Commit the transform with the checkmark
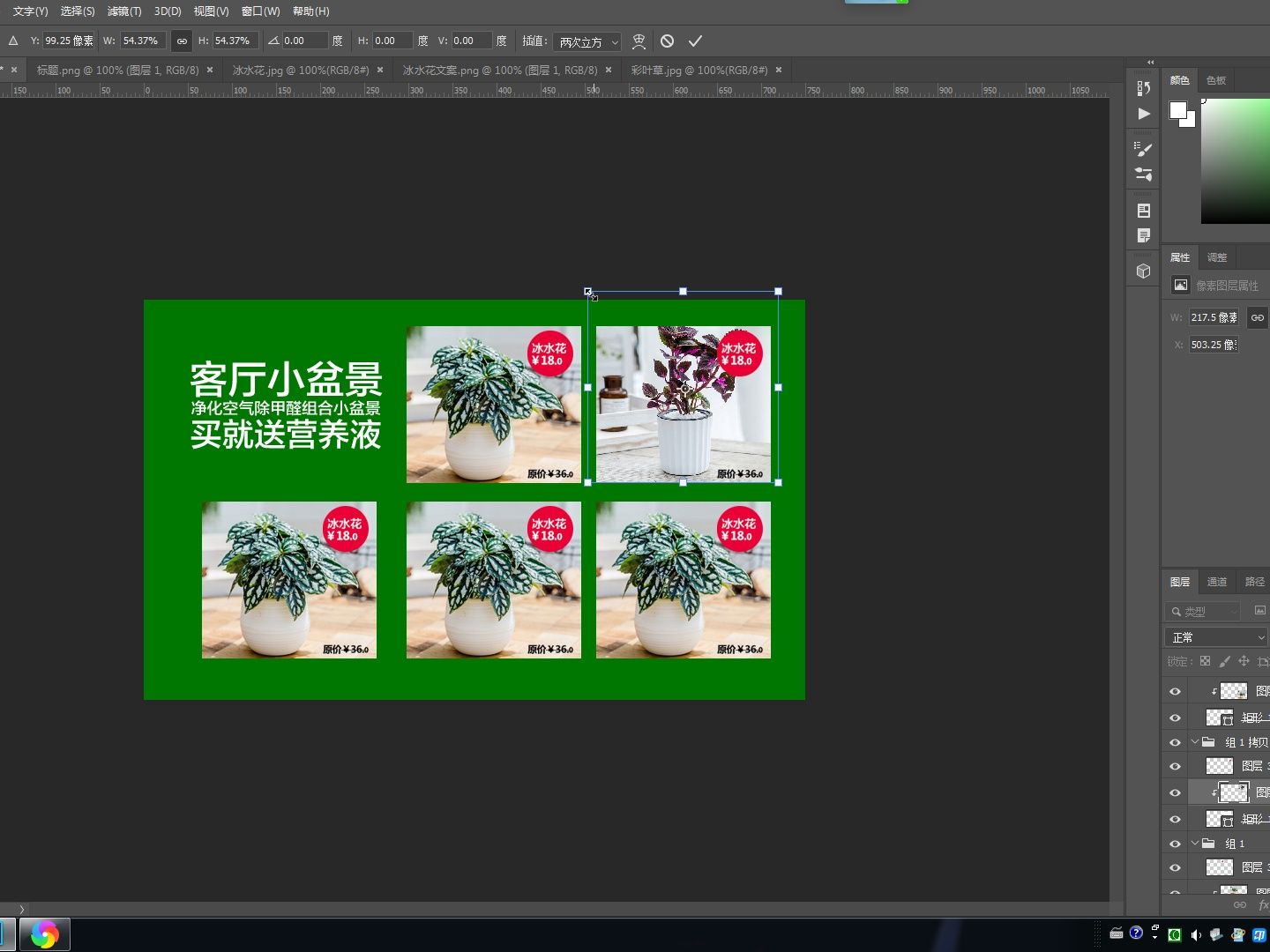The image size is (1270, 952). coord(696,41)
